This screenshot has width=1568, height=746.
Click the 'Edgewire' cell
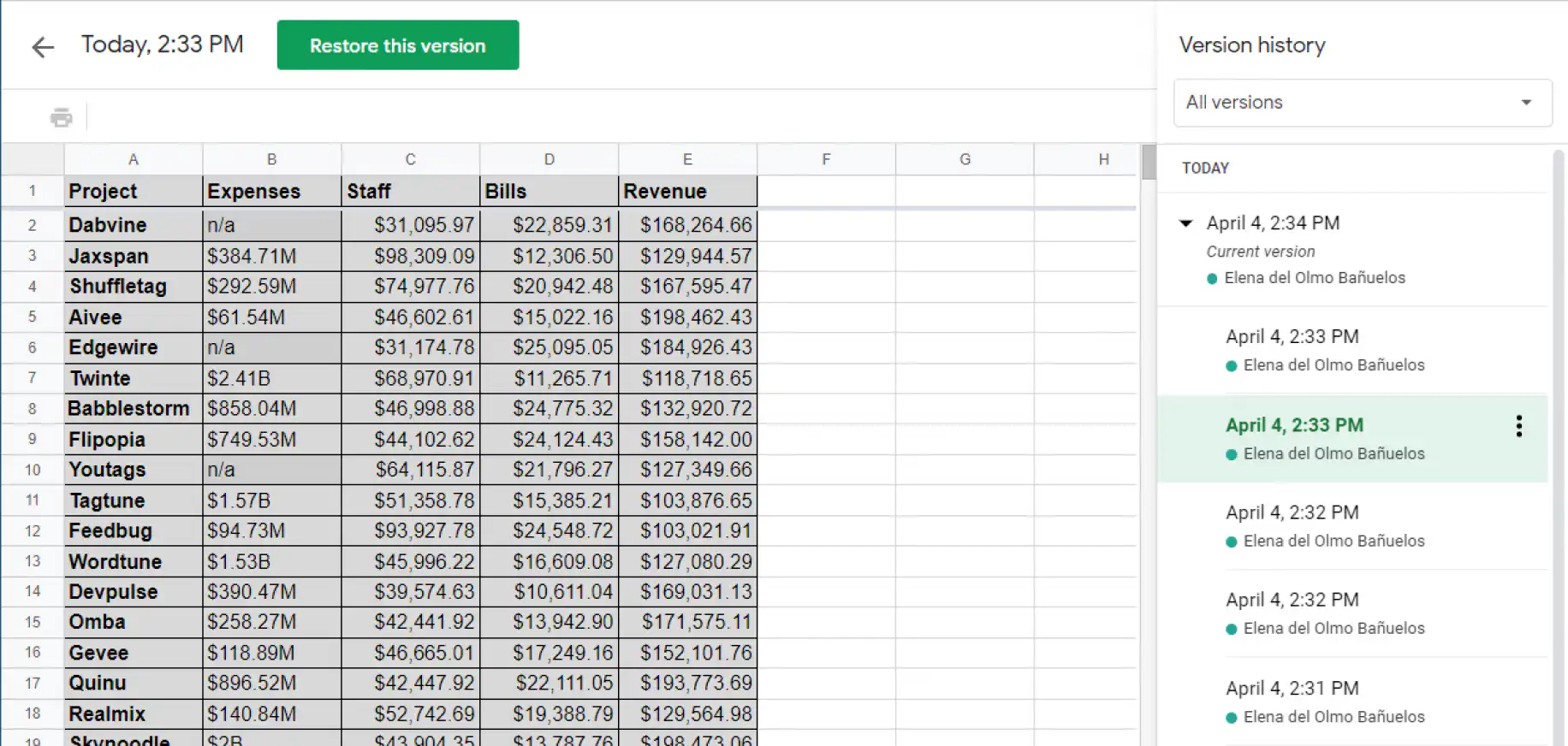coord(134,347)
